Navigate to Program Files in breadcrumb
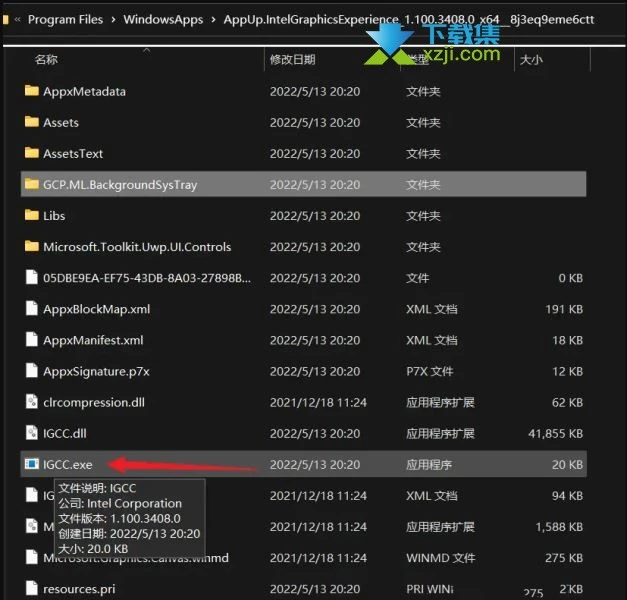Screen dimensions: 627x600 click(x=65, y=19)
